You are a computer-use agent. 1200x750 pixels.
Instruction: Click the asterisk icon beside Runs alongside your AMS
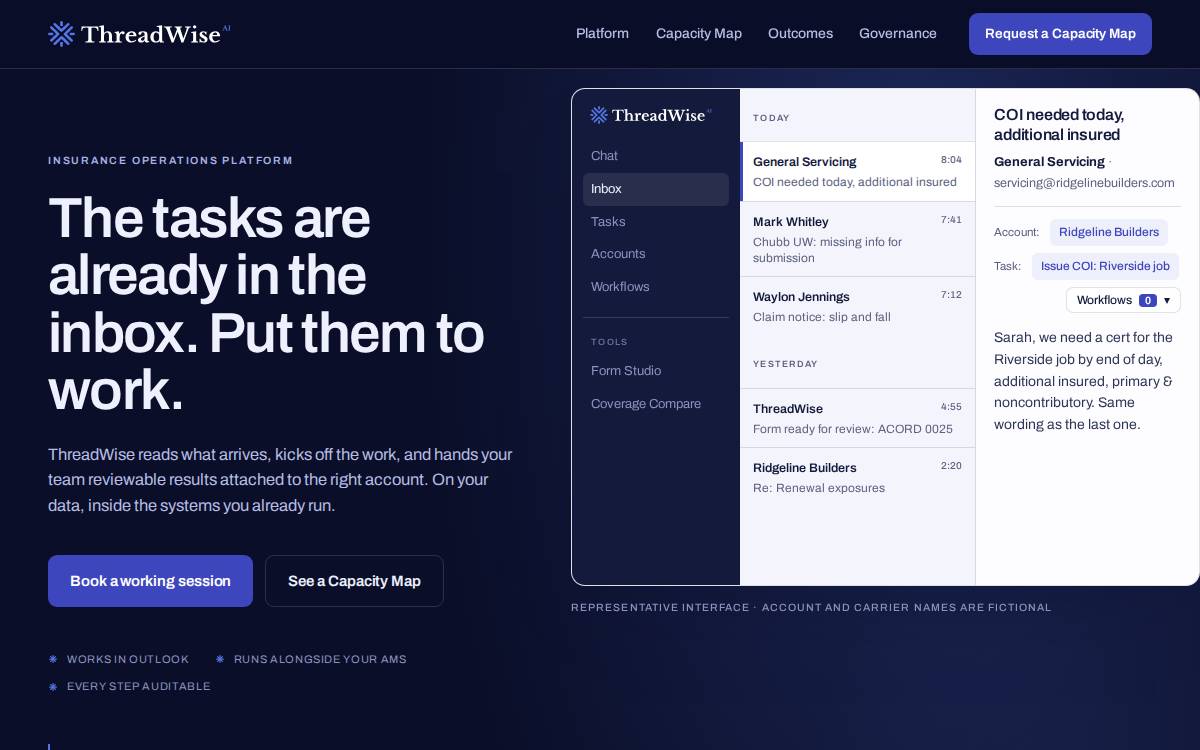220,659
